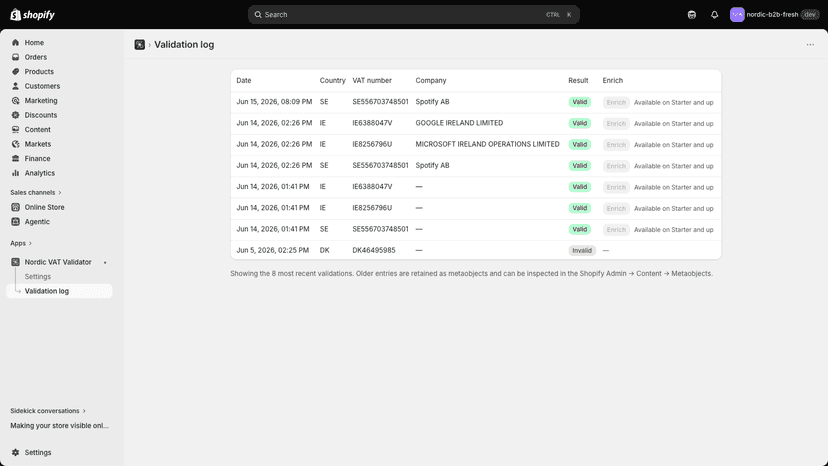
Task: Expand Sidekick conversations section
Action: (x=48, y=411)
